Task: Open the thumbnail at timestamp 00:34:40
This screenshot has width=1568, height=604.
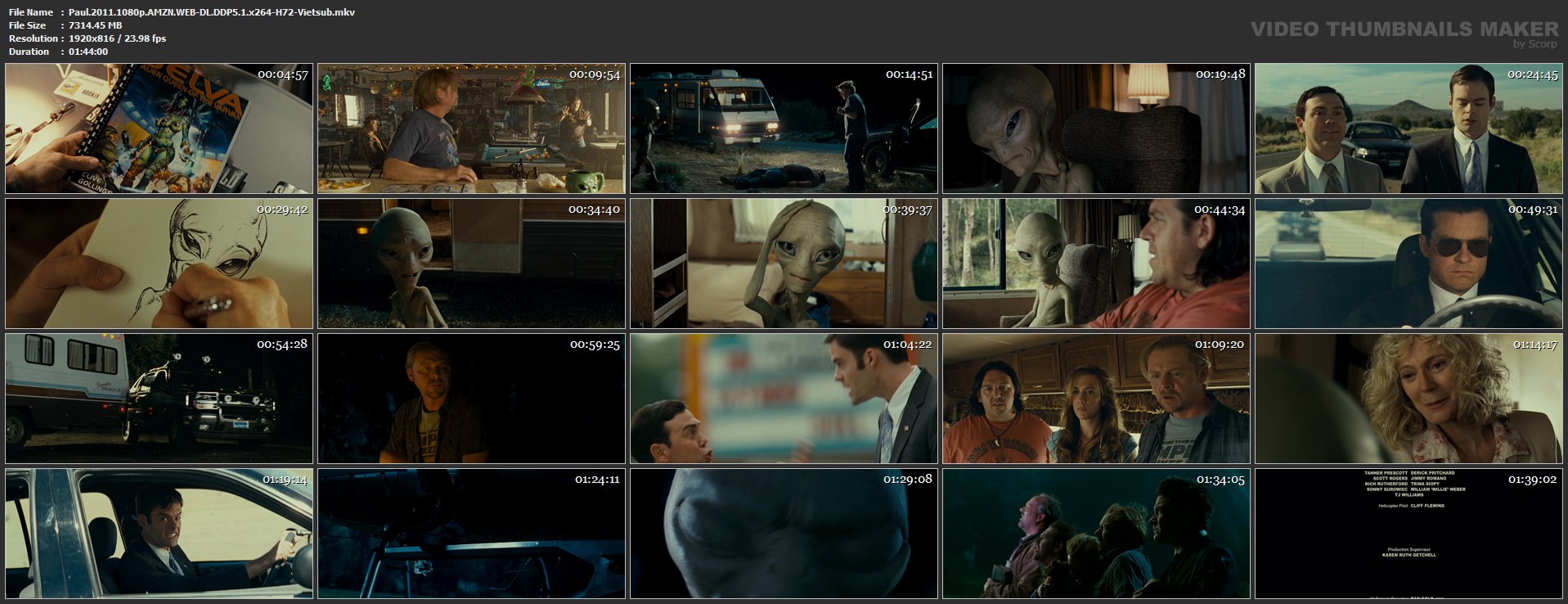Action: click(471, 264)
